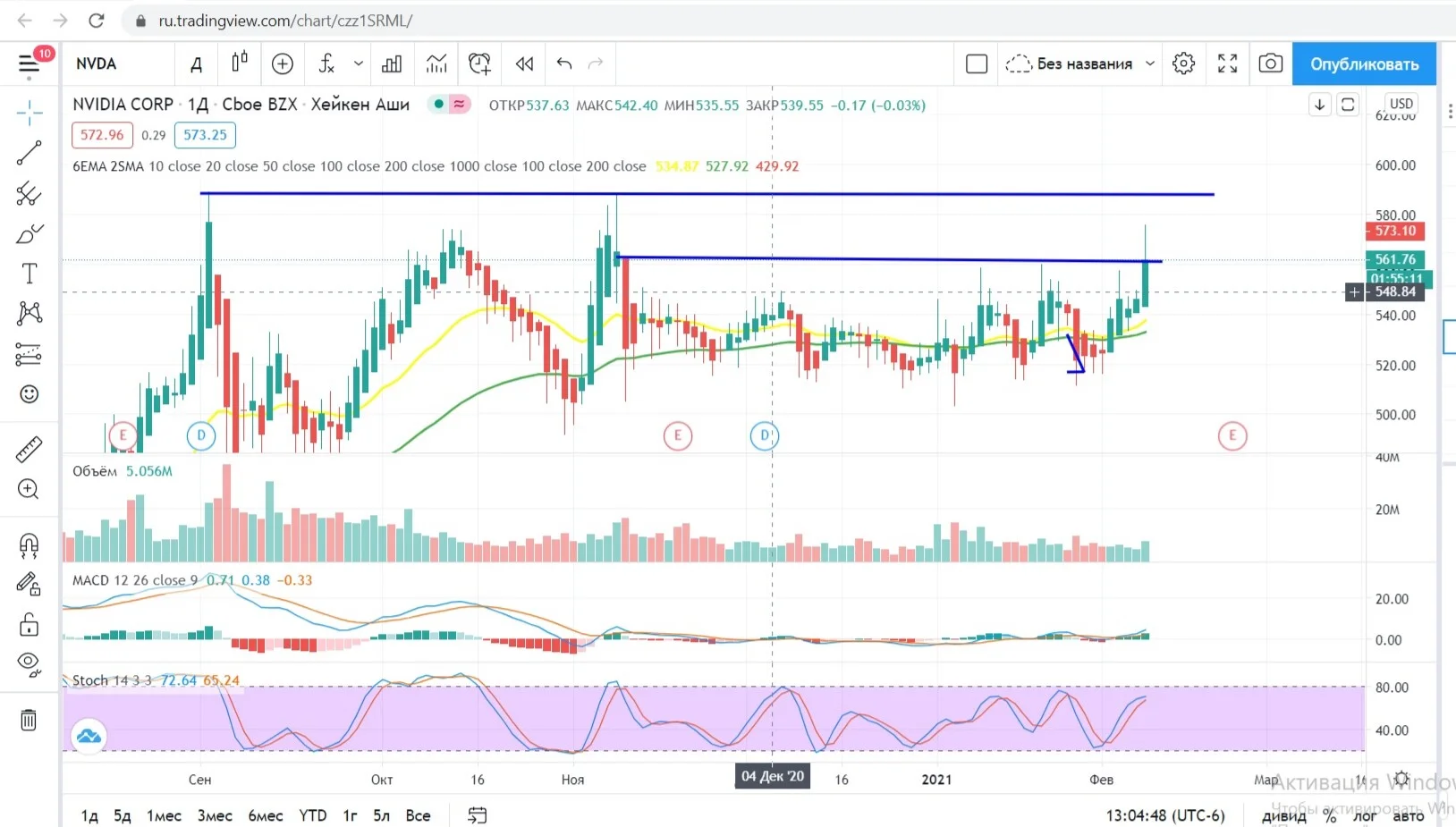
Task: Open the timezone 13:04:48 (UTC-6) menu
Action: point(1165,815)
